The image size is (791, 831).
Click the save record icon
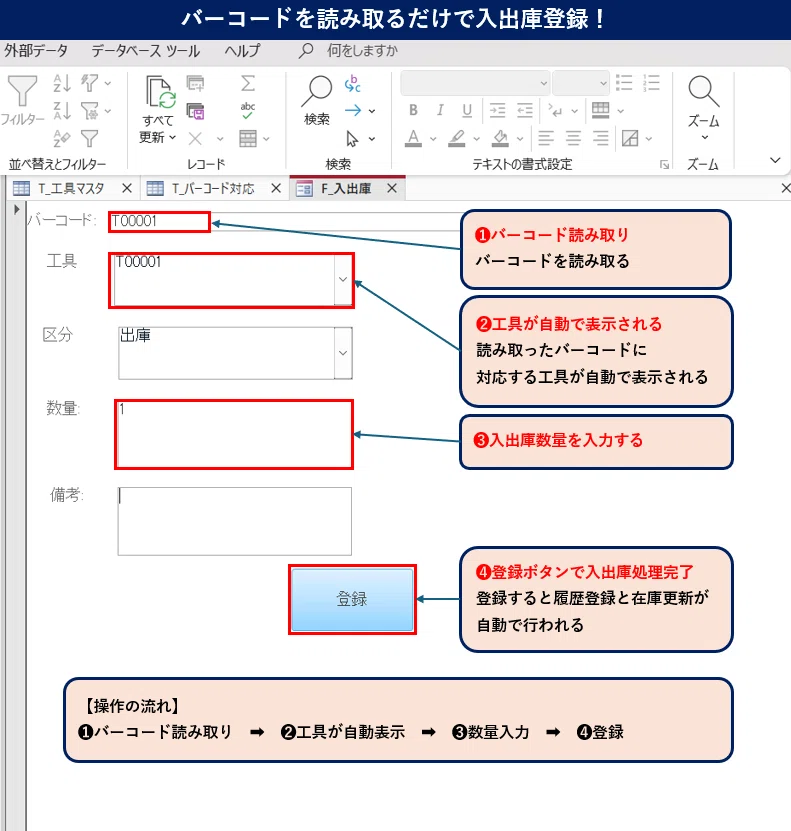pyautogui.click(x=195, y=111)
